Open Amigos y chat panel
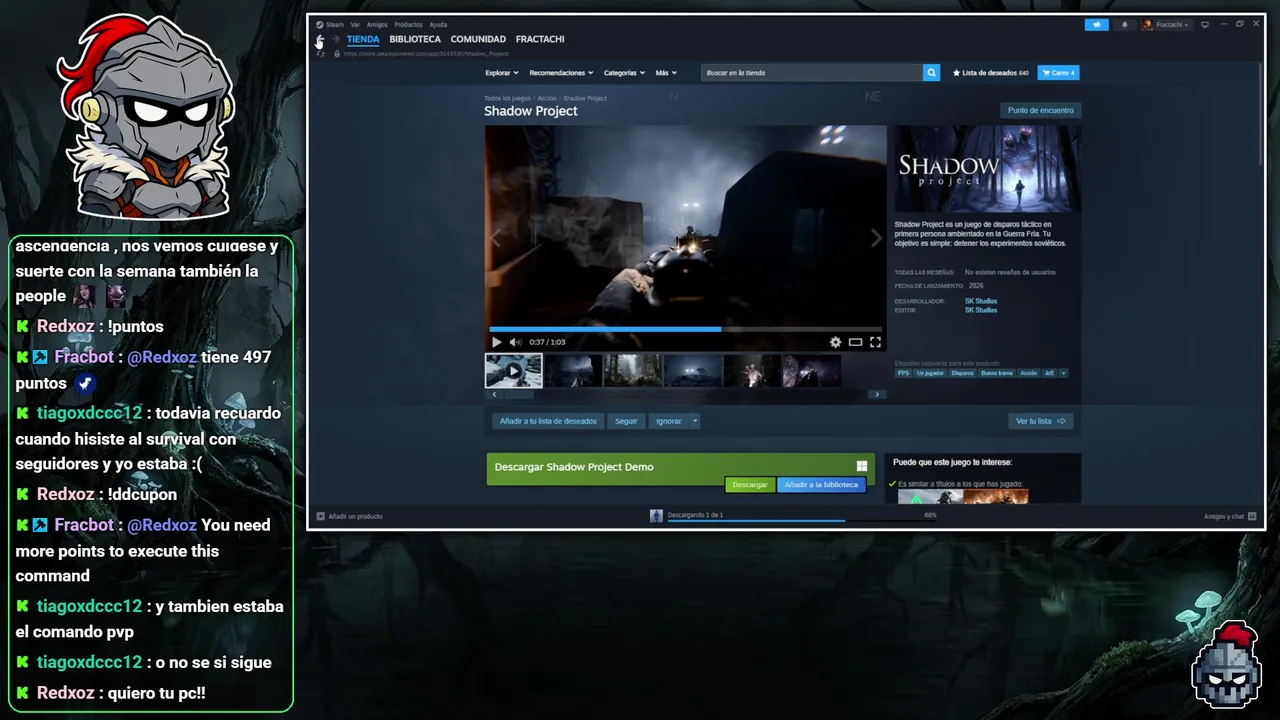 (x=1228, y=516)
